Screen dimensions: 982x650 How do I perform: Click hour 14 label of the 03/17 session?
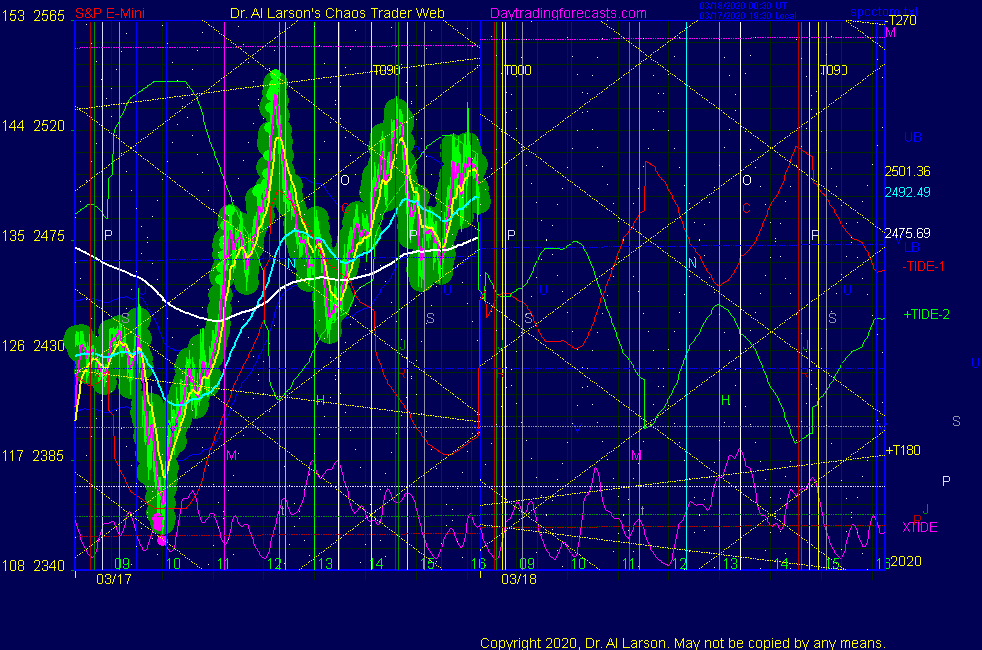[x=376, y=564]
